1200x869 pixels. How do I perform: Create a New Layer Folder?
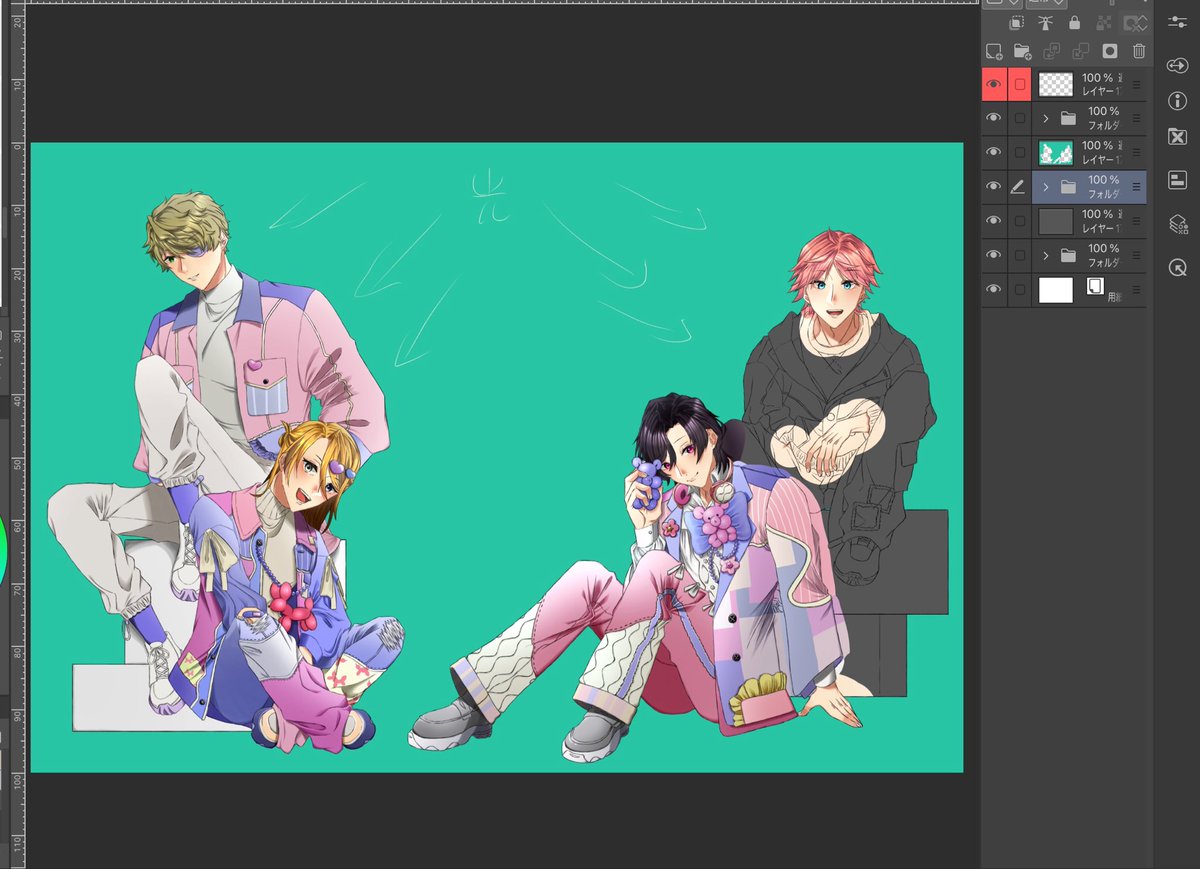click(x=1022, y=51)
